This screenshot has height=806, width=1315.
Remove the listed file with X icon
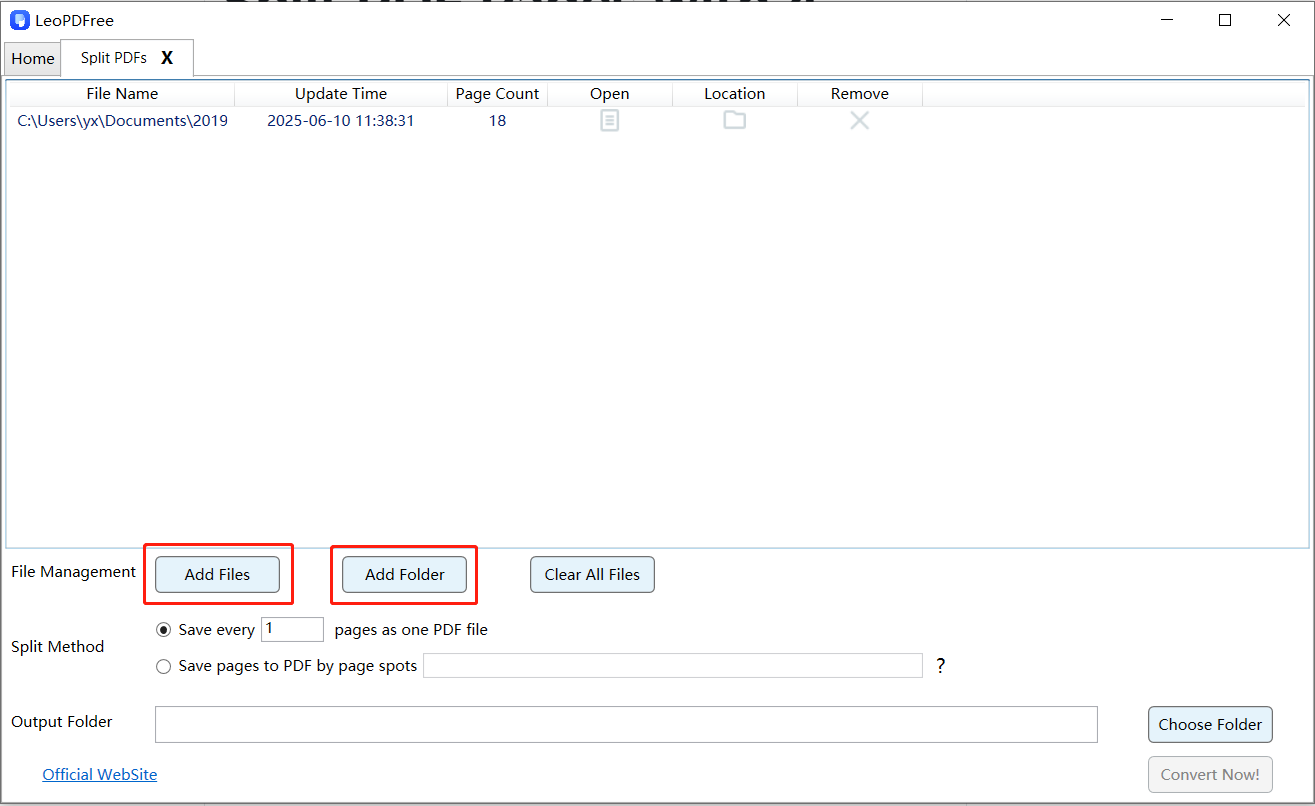click(859, 120)
